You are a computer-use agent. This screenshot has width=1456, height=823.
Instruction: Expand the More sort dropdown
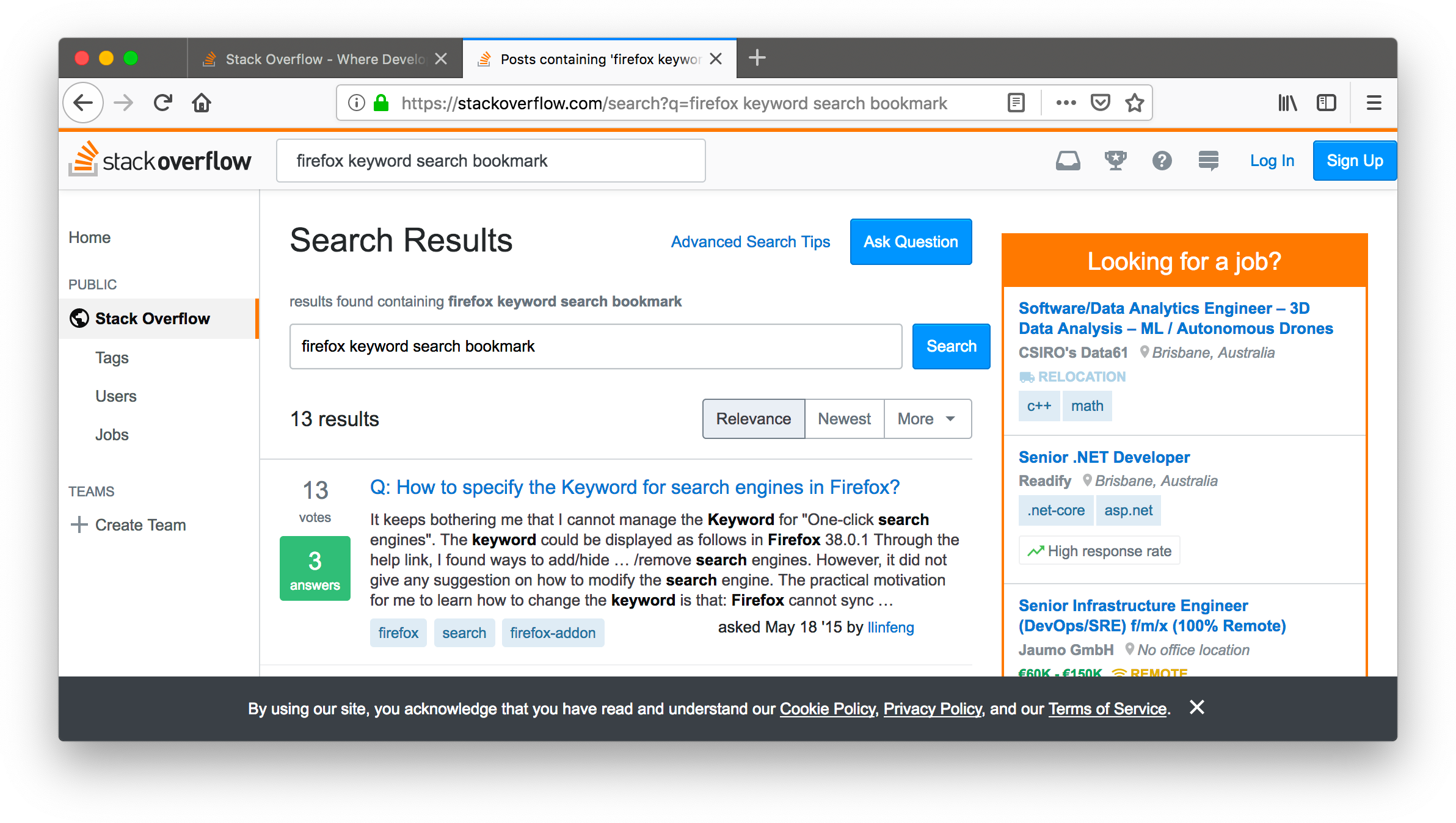(927, 419)
